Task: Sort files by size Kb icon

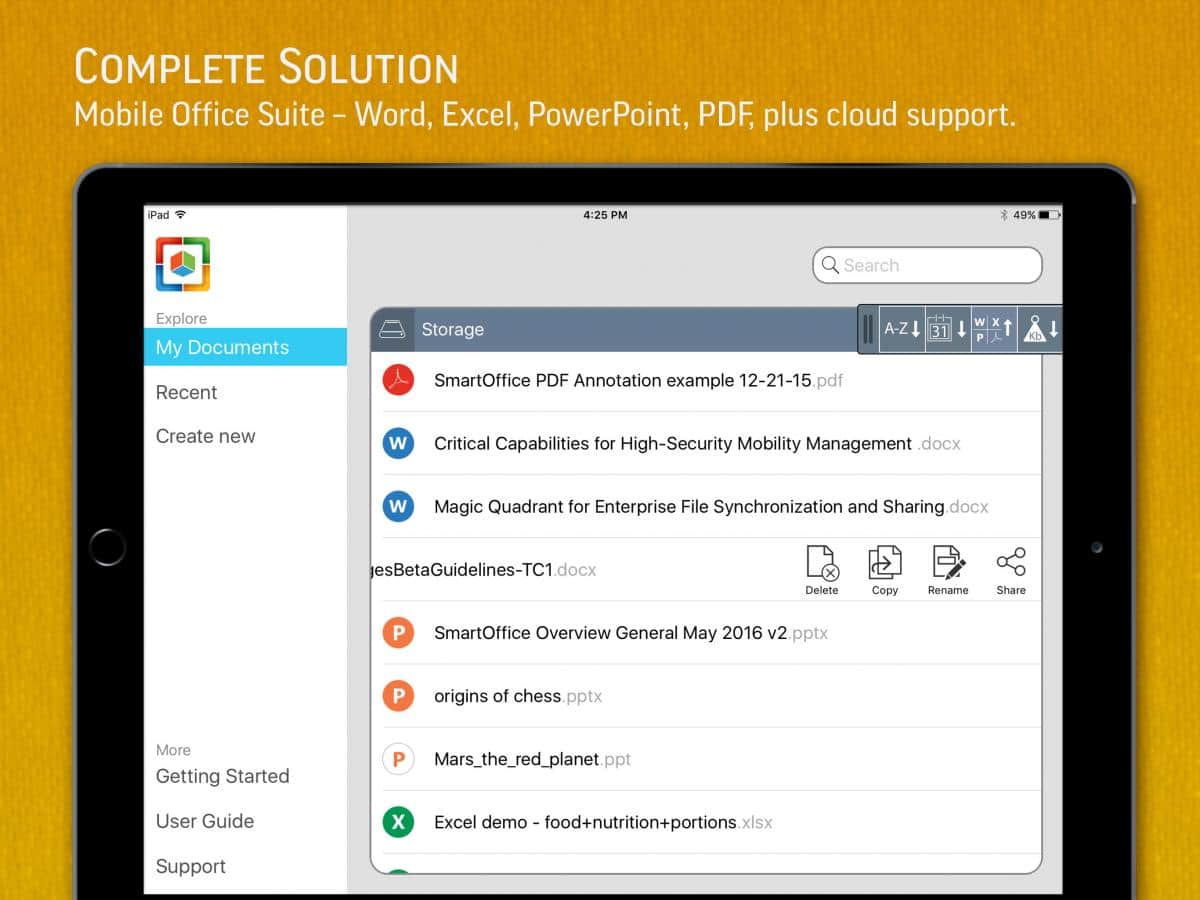Action: pos(1039,329)
